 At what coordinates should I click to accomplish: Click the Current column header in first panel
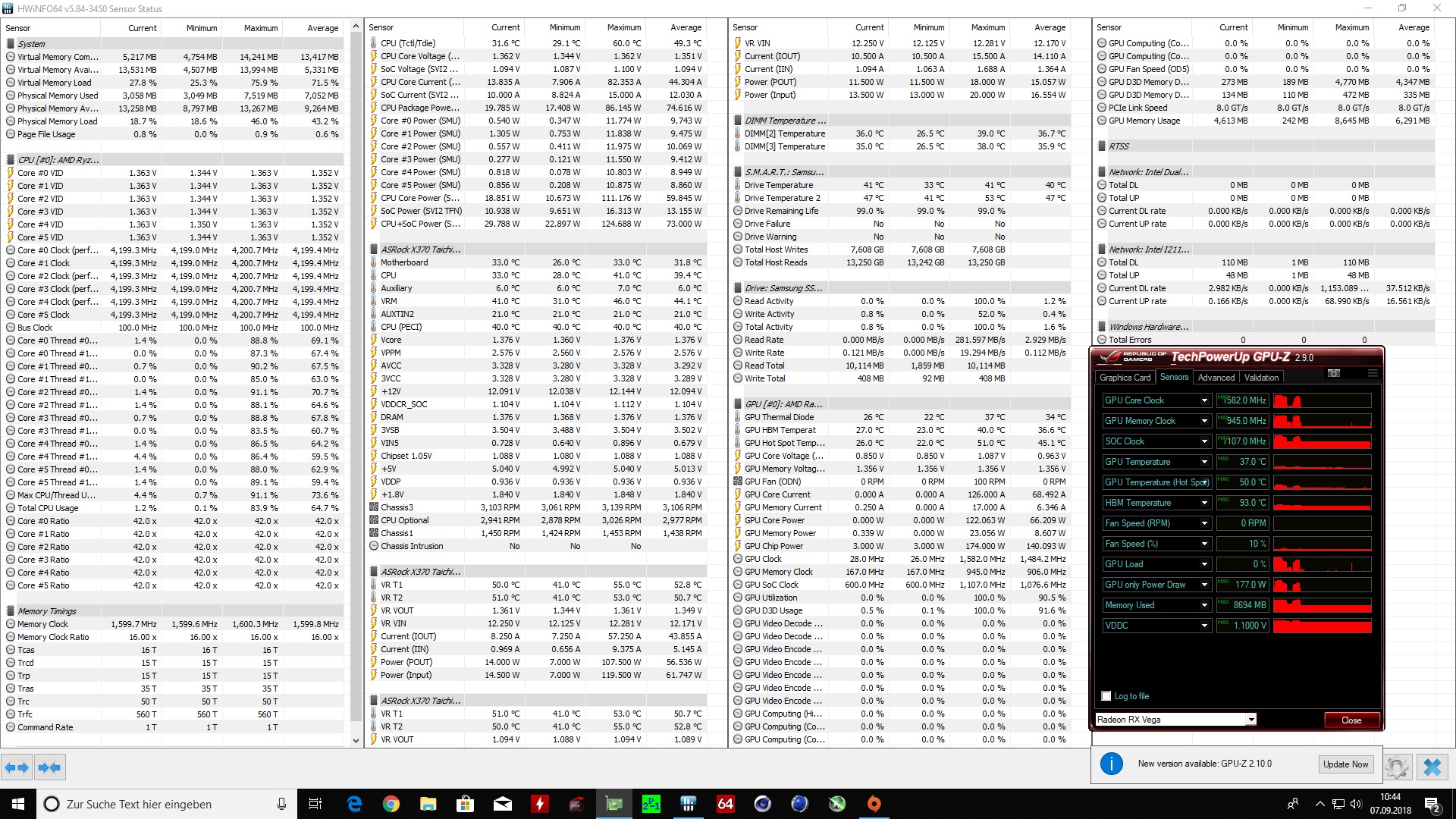(143, 28)
